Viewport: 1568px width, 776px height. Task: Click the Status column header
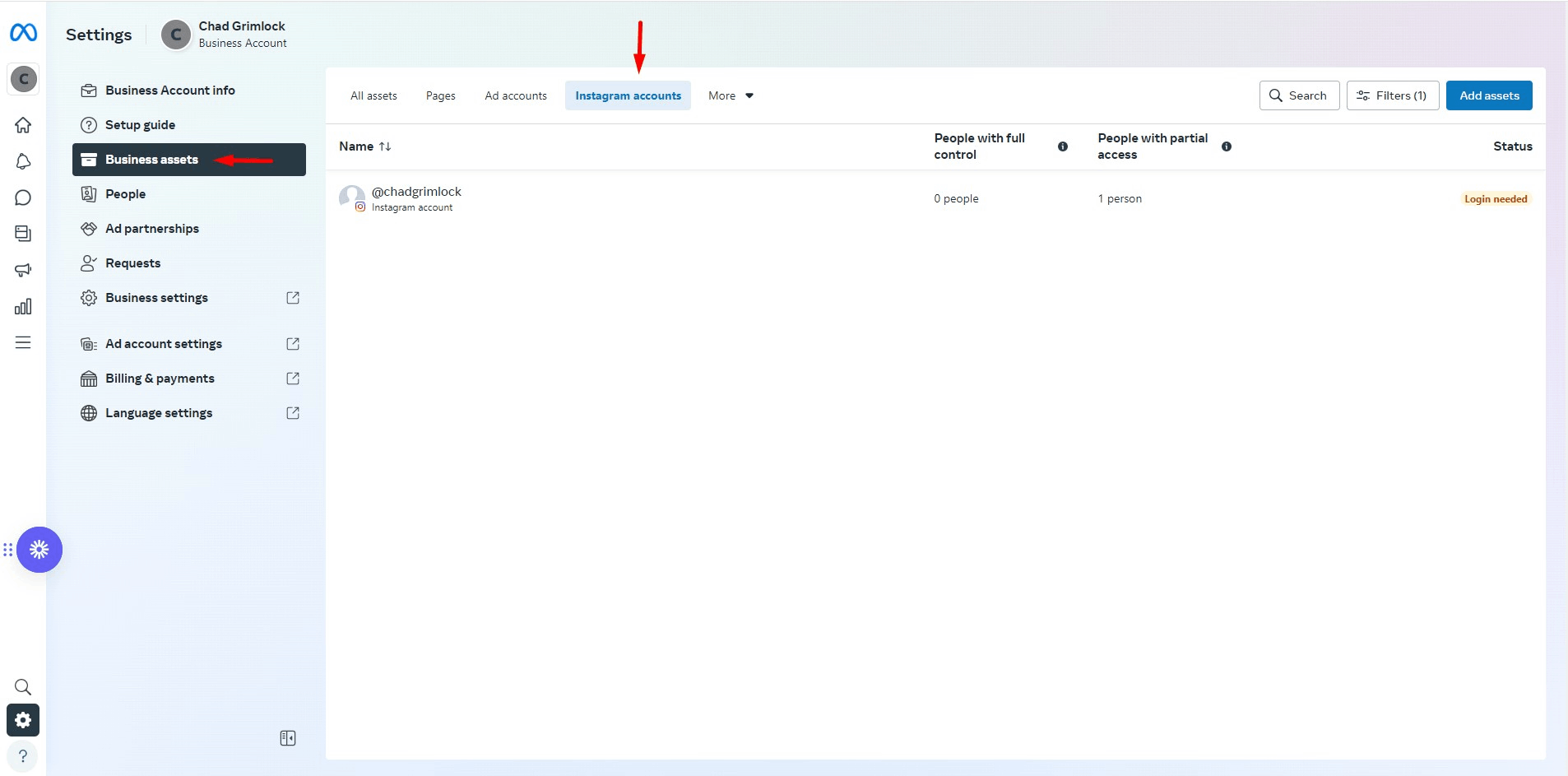coord(1513,146)
